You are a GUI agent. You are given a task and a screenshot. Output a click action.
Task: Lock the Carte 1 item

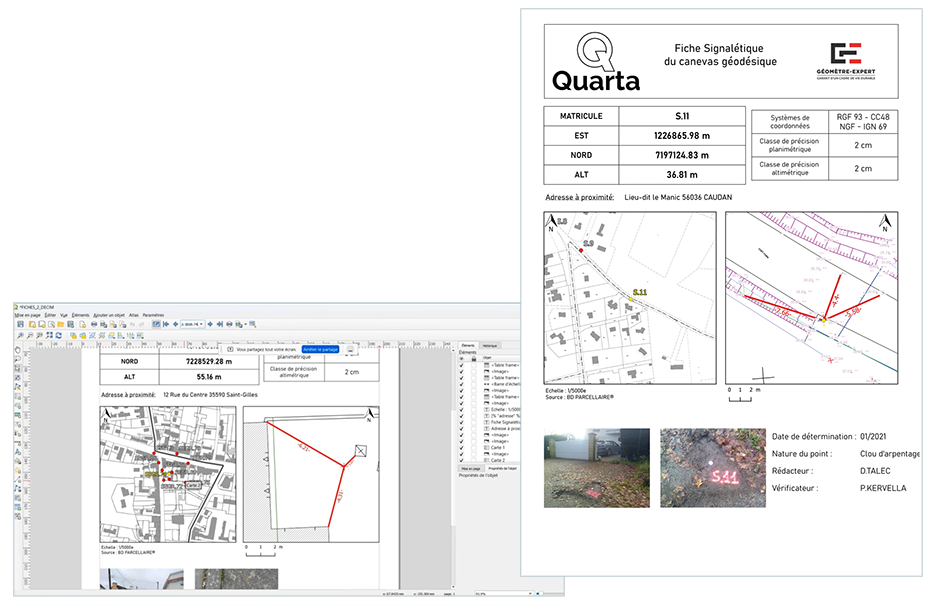(474, 448)
